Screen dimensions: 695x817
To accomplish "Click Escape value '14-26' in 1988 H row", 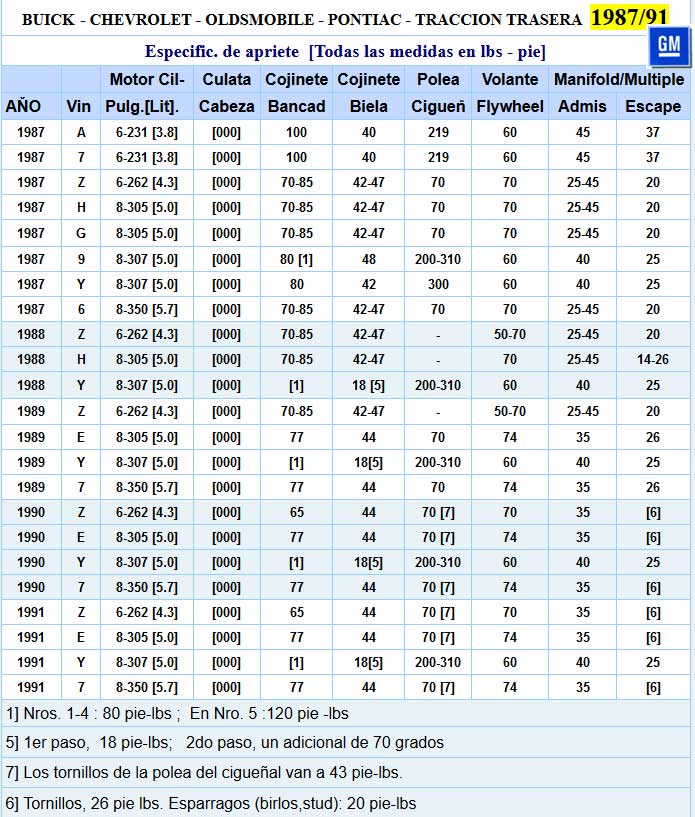I will pyautogui.click(x=653, y=359).
